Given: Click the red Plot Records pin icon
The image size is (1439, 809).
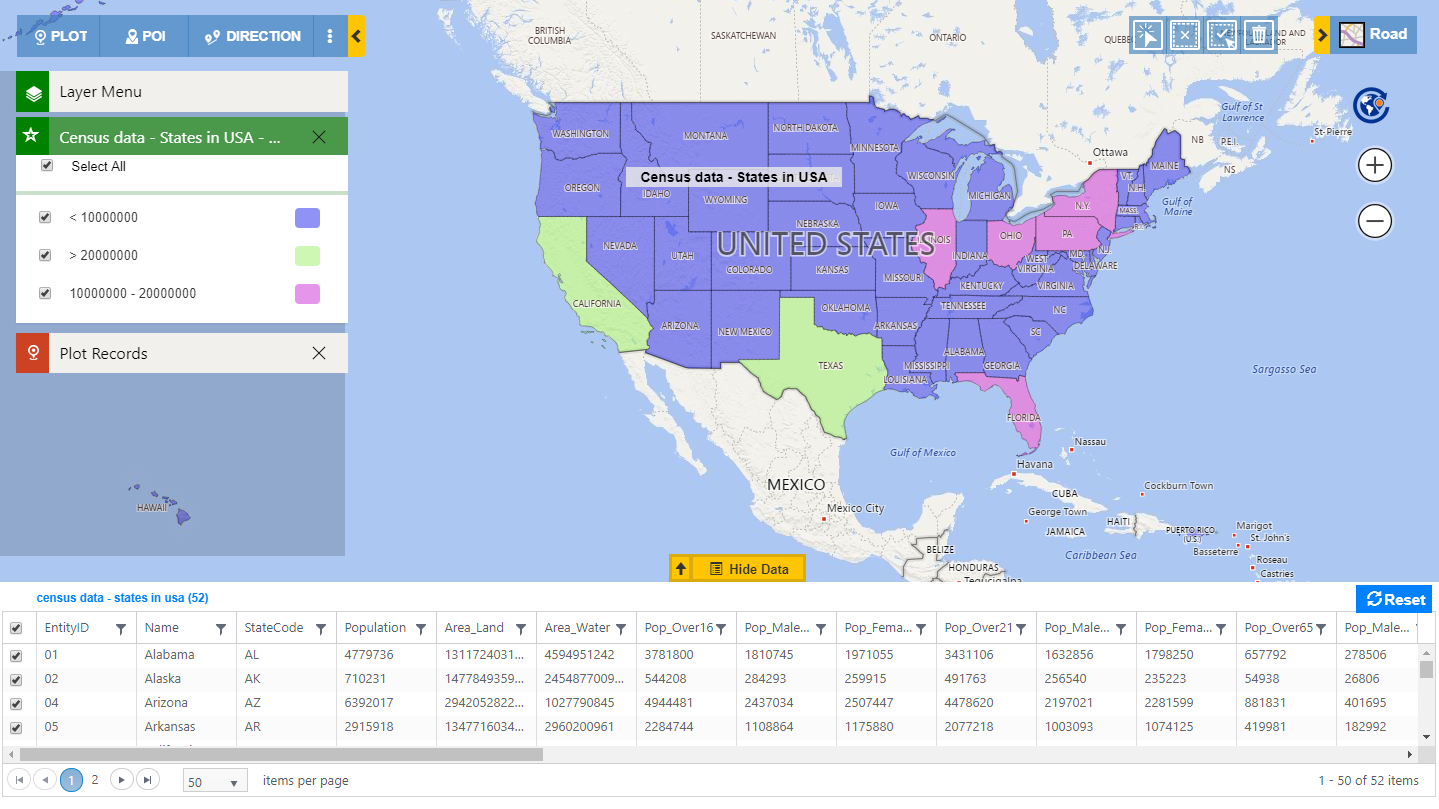Looking at the screenshot, I should coord(32,353).
